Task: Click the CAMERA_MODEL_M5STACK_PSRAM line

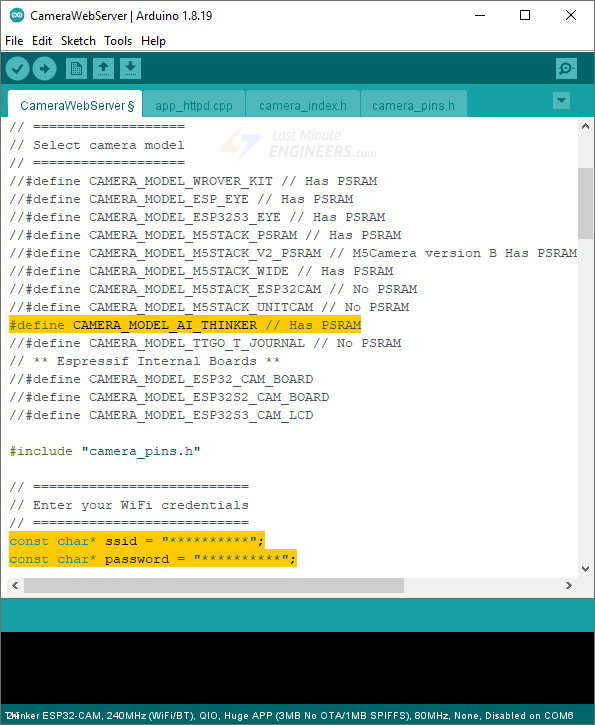Action: click(205, 235)
